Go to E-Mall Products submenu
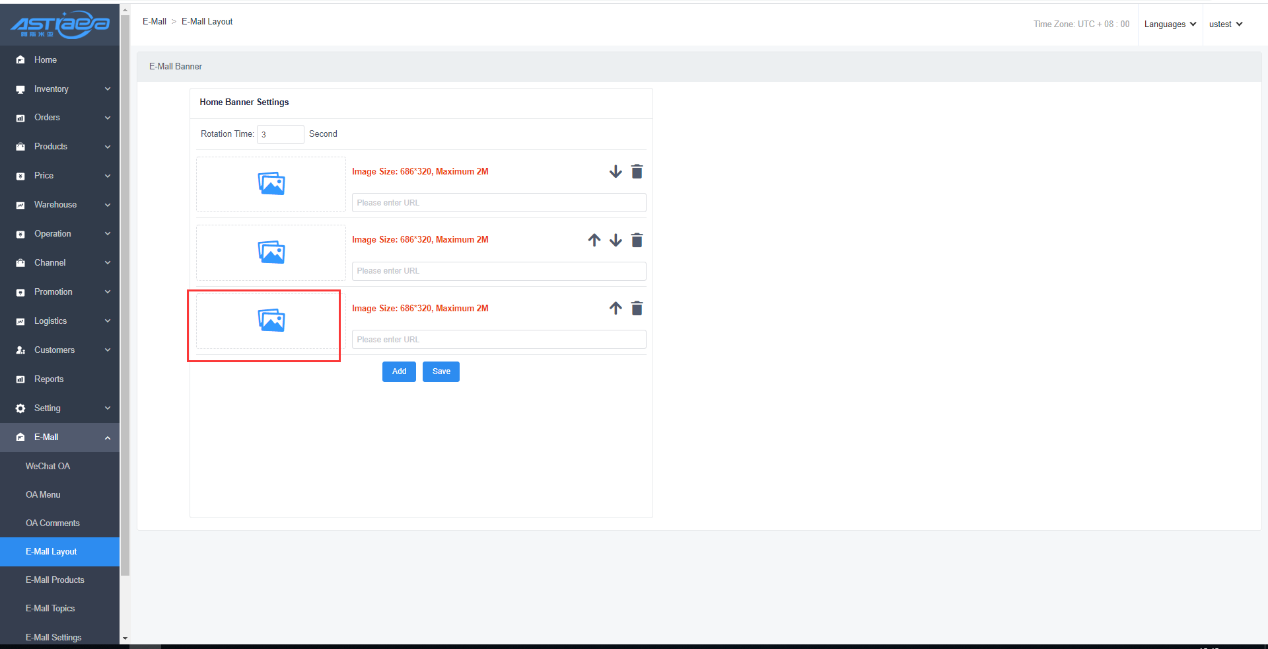 click(x=55, y=580)
